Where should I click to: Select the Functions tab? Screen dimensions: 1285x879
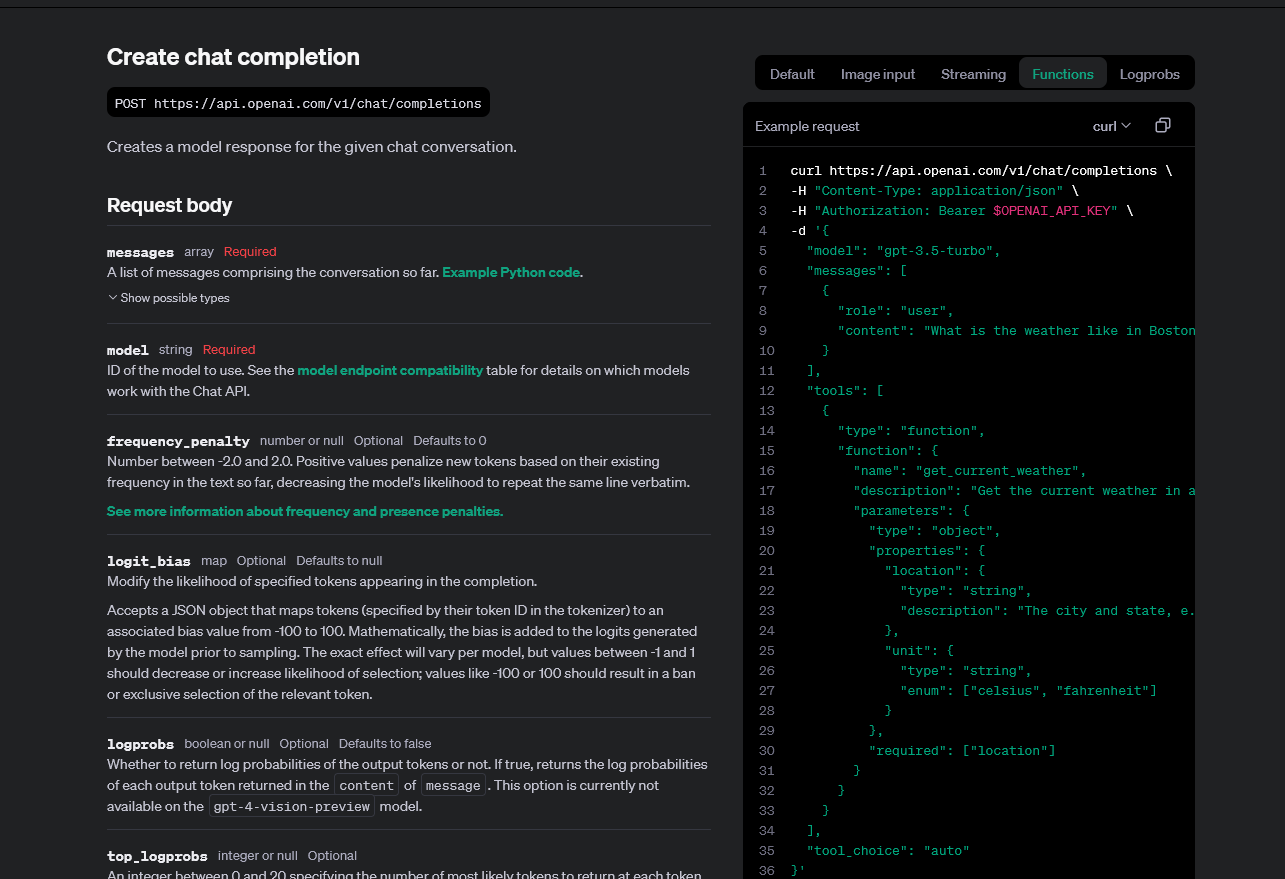(1062, 73)
